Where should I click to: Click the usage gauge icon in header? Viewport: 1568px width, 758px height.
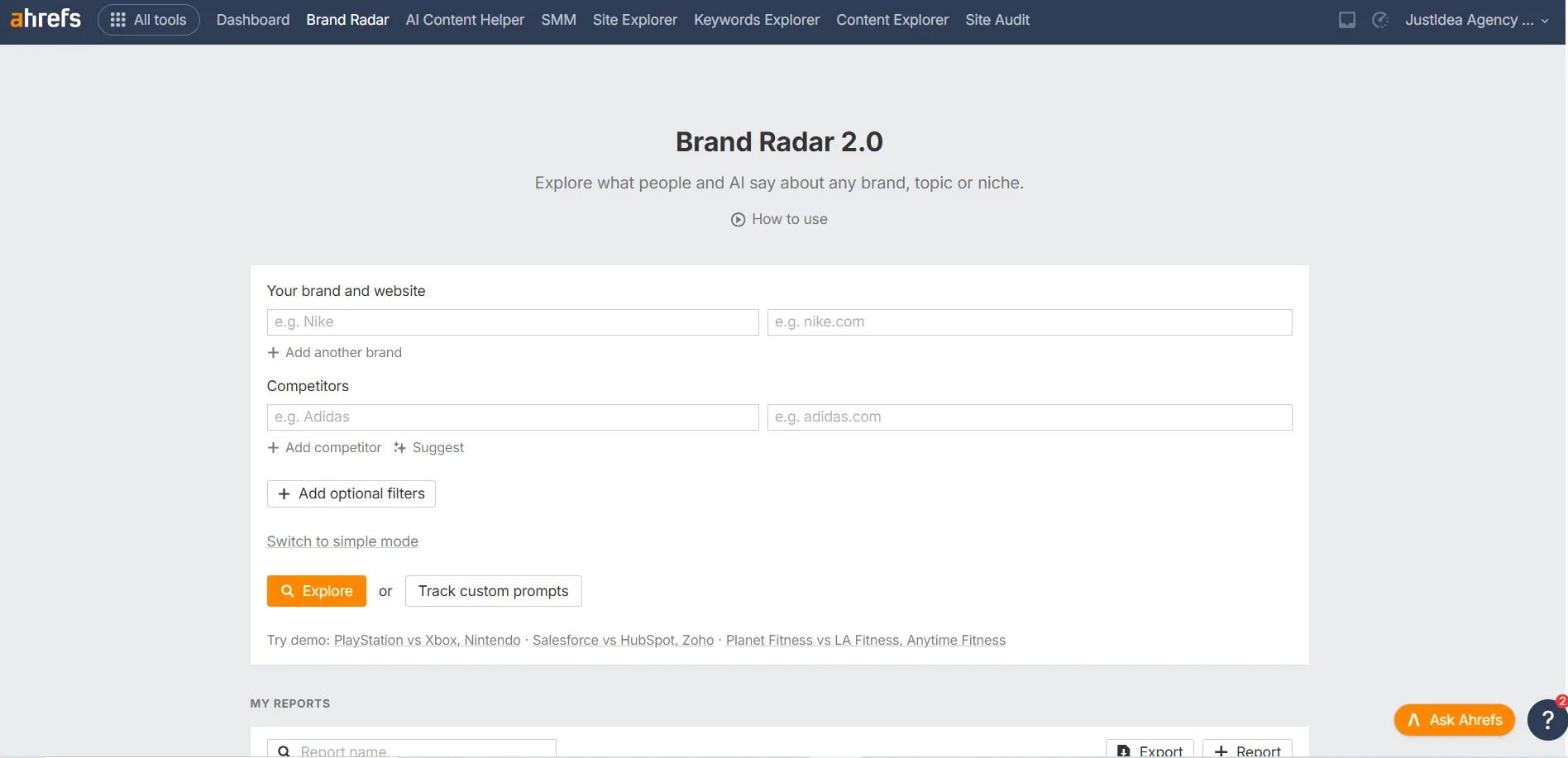pos(1379,20)
